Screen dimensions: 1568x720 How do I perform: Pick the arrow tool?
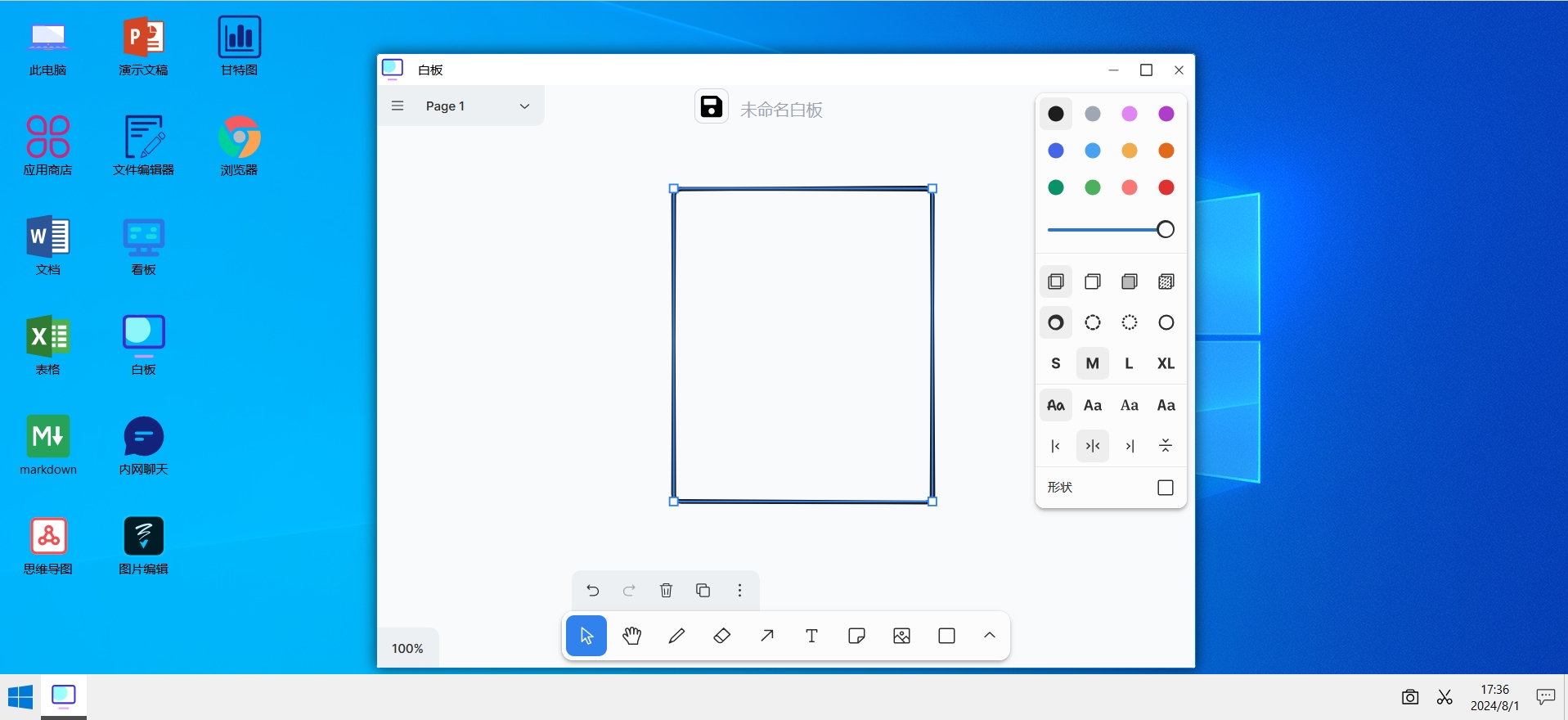[x=766, y=636]
